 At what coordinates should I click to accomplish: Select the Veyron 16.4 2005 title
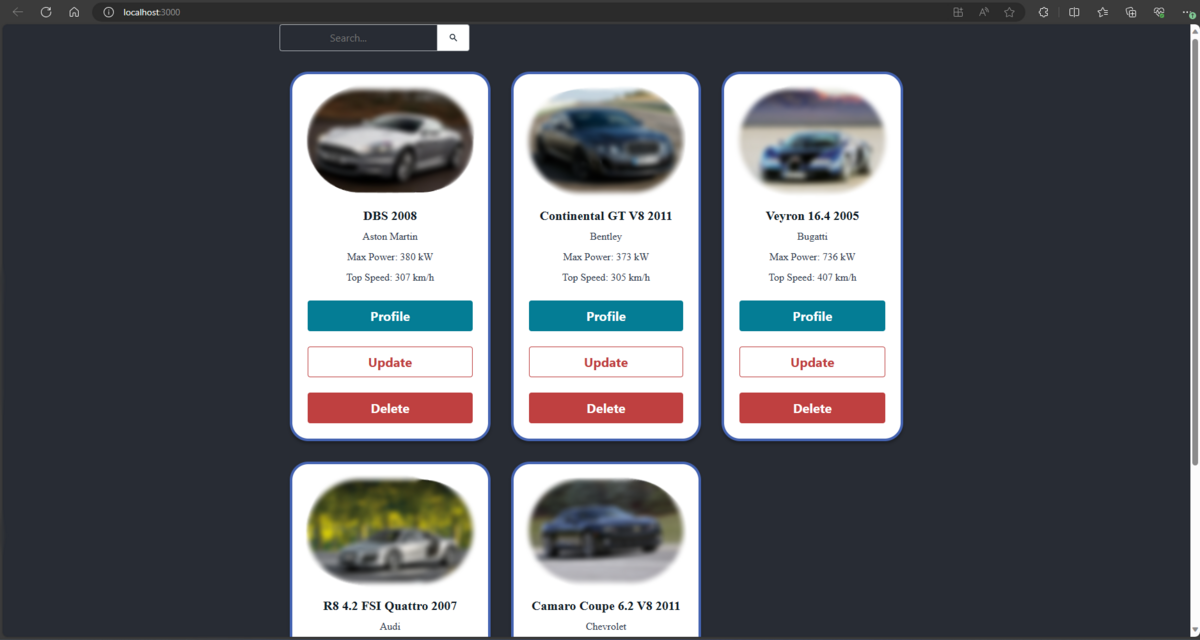coord(812,216)
